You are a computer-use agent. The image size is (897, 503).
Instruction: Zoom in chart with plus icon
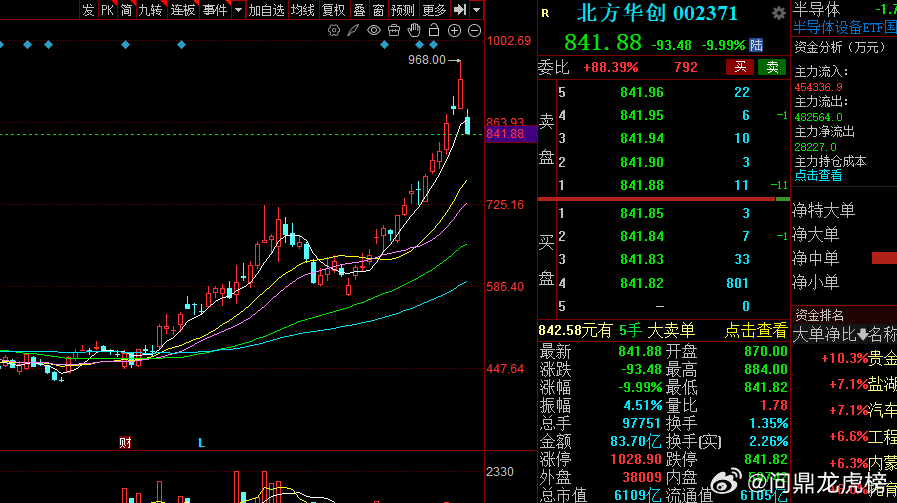click(454, 31)
